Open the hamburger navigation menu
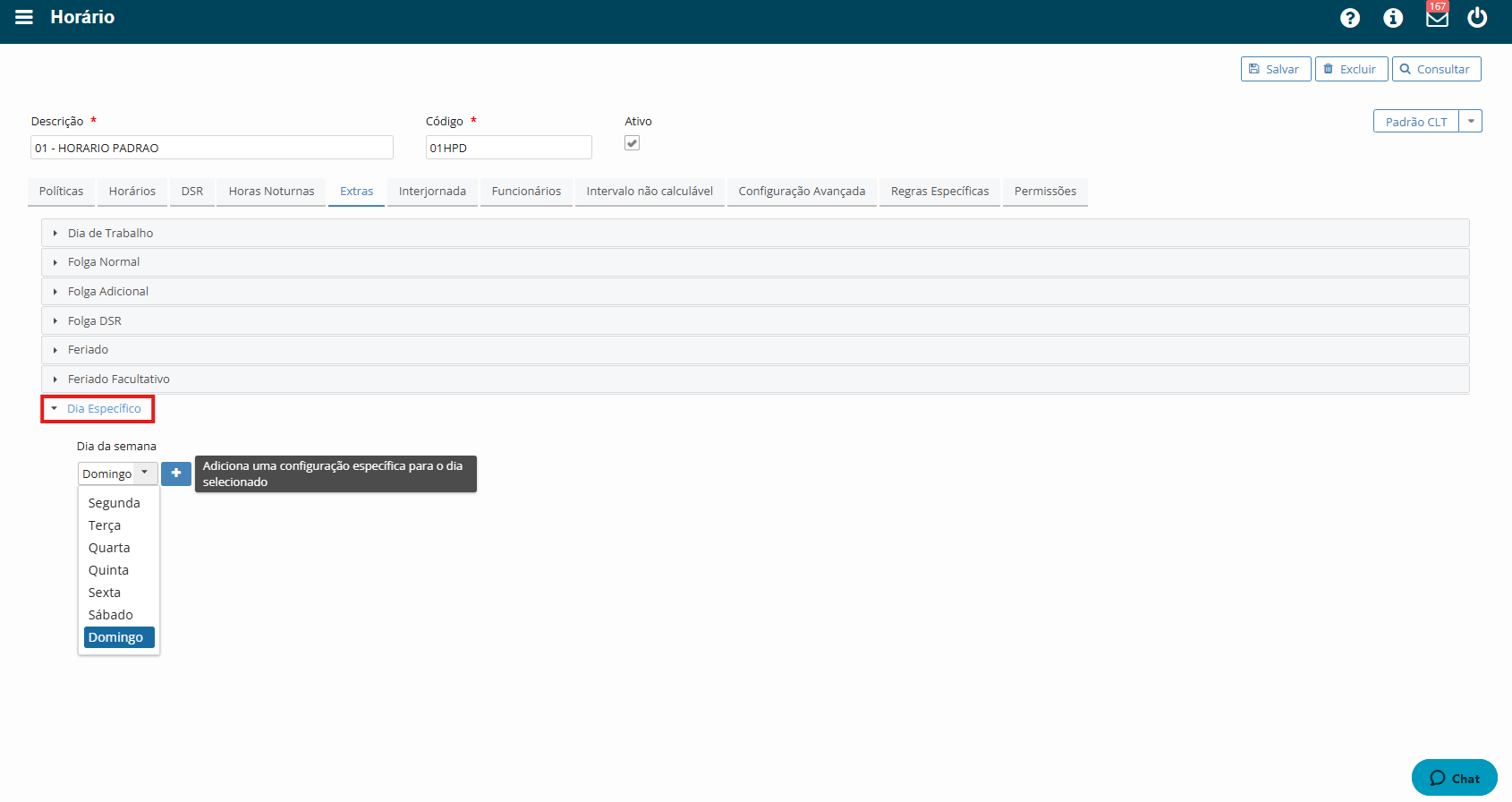This screenshot has width=1512, height=802. click(x=24, y=17)
